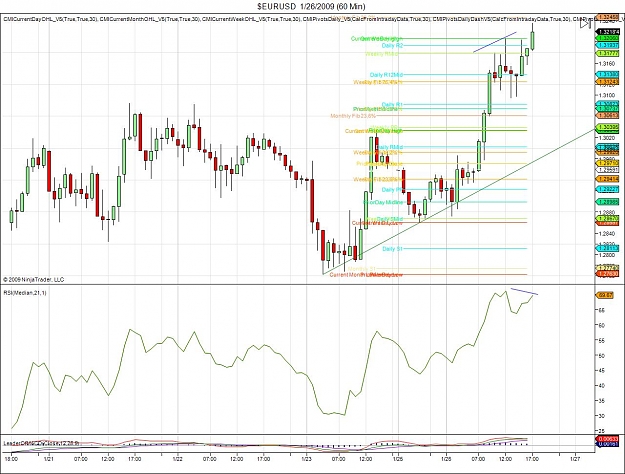Select the PriorDay Midline label
The height and width of the screenshot is (474, 625).
coord(383,202)
